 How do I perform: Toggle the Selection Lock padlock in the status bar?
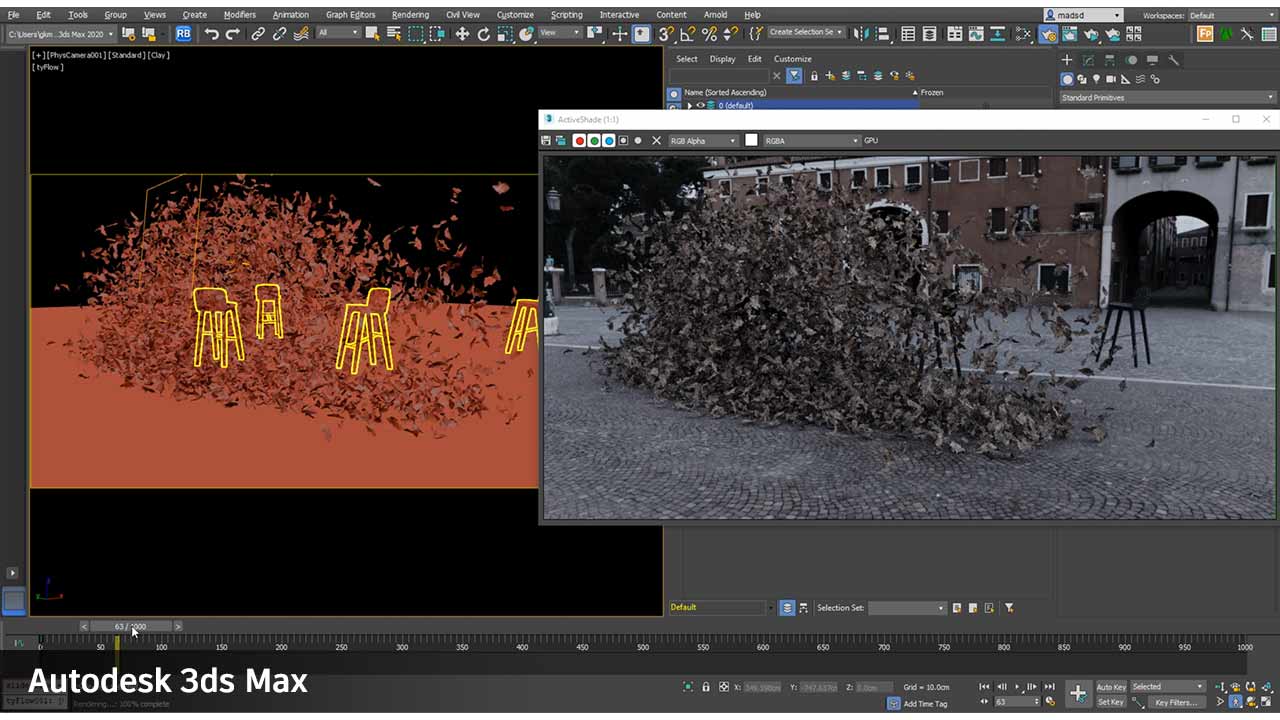click(706, 687)
